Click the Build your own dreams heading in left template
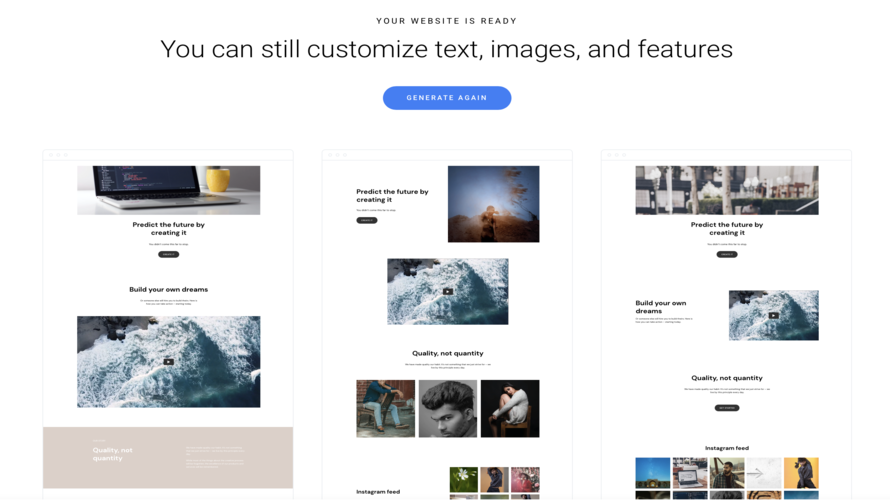The image size is (890, 500). pos(168,290)
